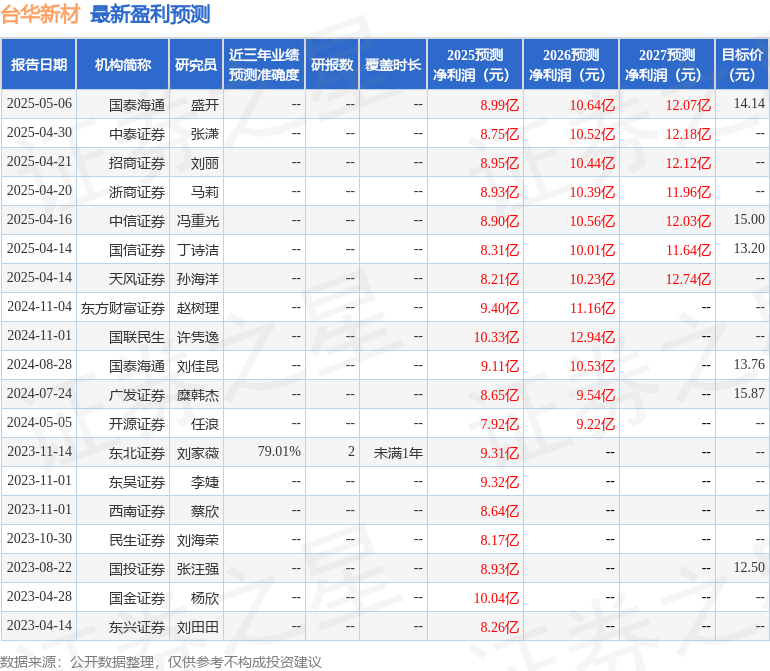
Task: Select the 10.04亿 value
Action: [x=496, y=597]
